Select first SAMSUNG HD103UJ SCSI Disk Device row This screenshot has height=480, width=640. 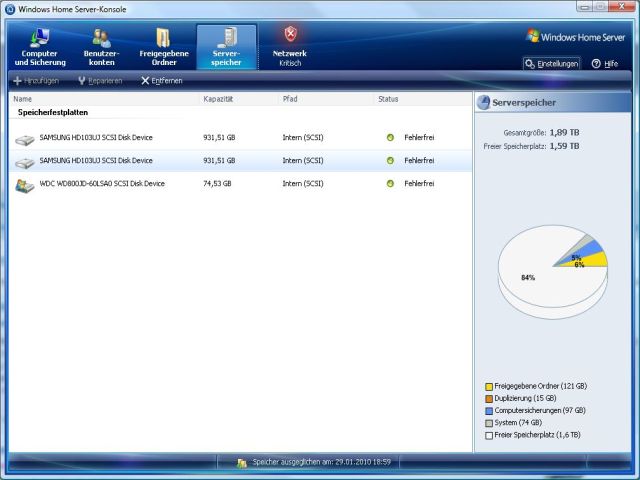tap(240, 138)
